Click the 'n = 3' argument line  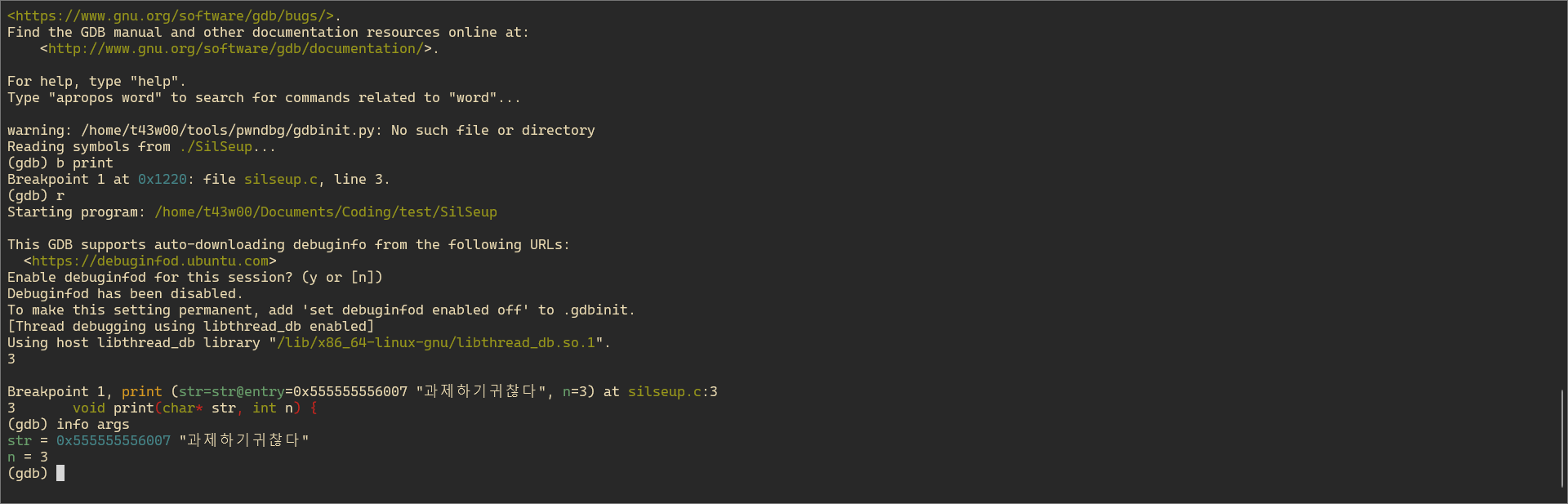click(28, 457)
